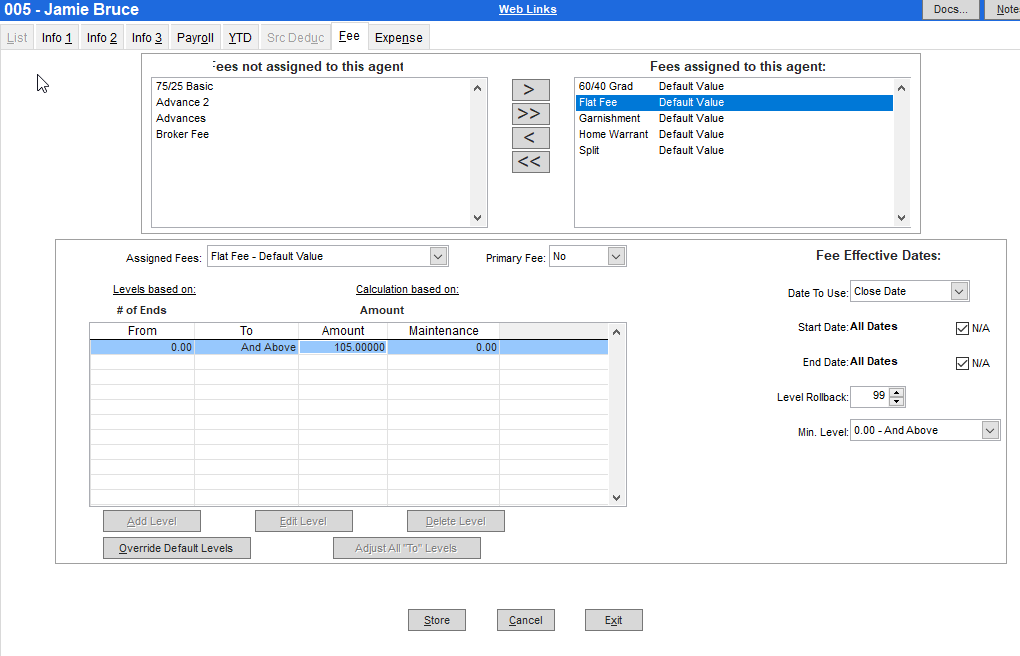The width and height of the screenshot is (1020, 656).
Task: Assign all fees using ">>" arrow
Action: click(530, 113)
